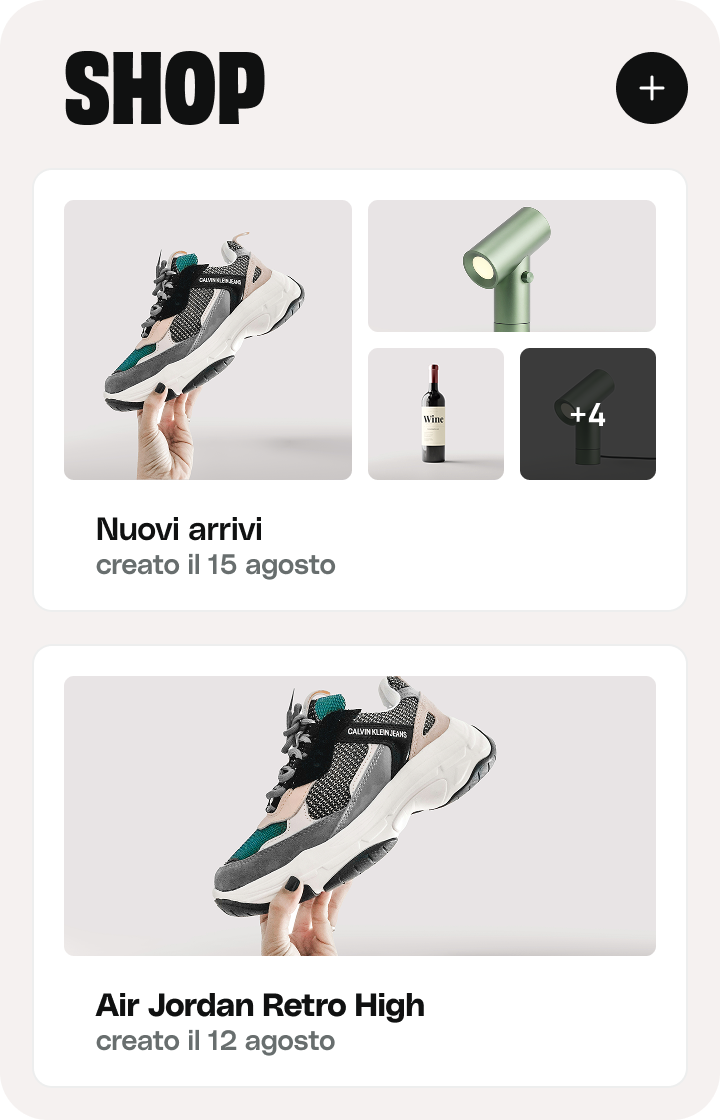Open the sneaker thumbnail in Nuovi arrivi
The width and height of the screenshot is (720, 1120).
click(208, 340)
